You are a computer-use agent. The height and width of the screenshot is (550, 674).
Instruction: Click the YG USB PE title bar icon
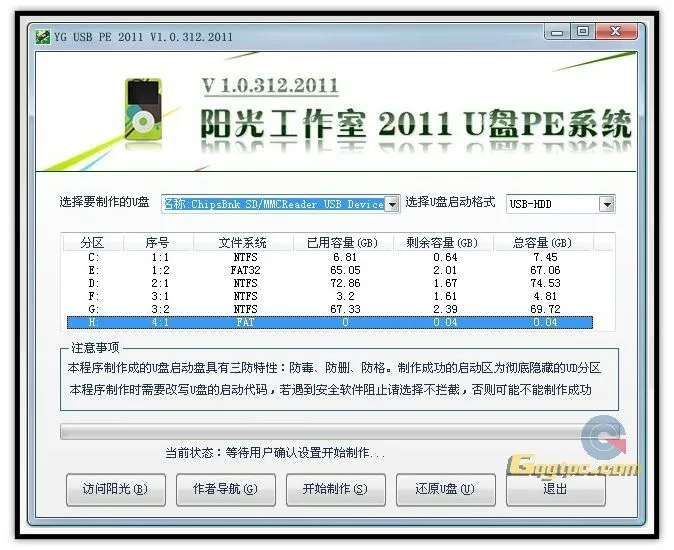click(x=44, y=37)
